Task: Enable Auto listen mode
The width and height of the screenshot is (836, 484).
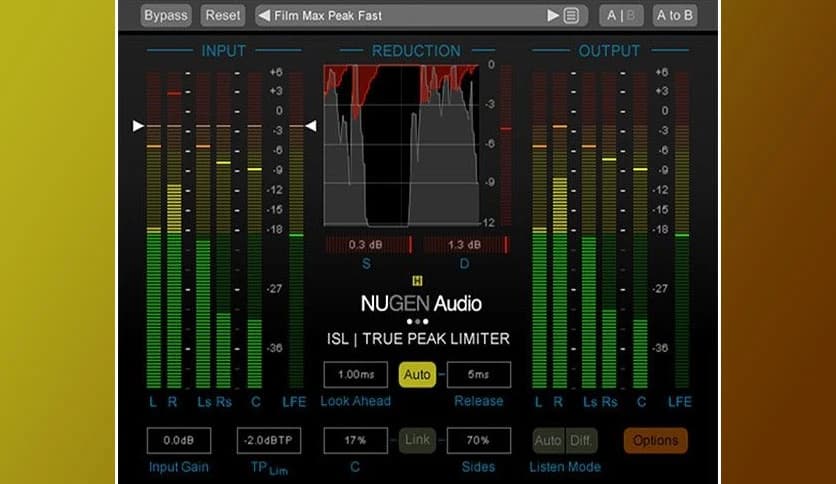Action: click(x=548, y=440)
